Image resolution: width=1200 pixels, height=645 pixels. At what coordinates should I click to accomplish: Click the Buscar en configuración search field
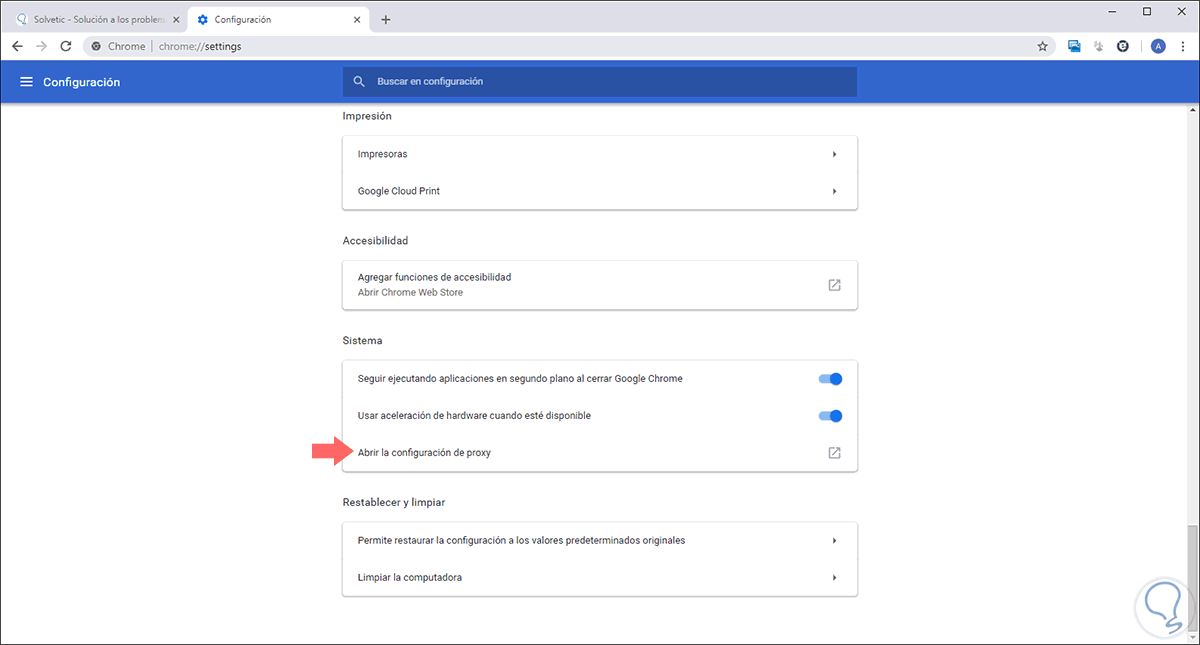[x=600, y=82]
